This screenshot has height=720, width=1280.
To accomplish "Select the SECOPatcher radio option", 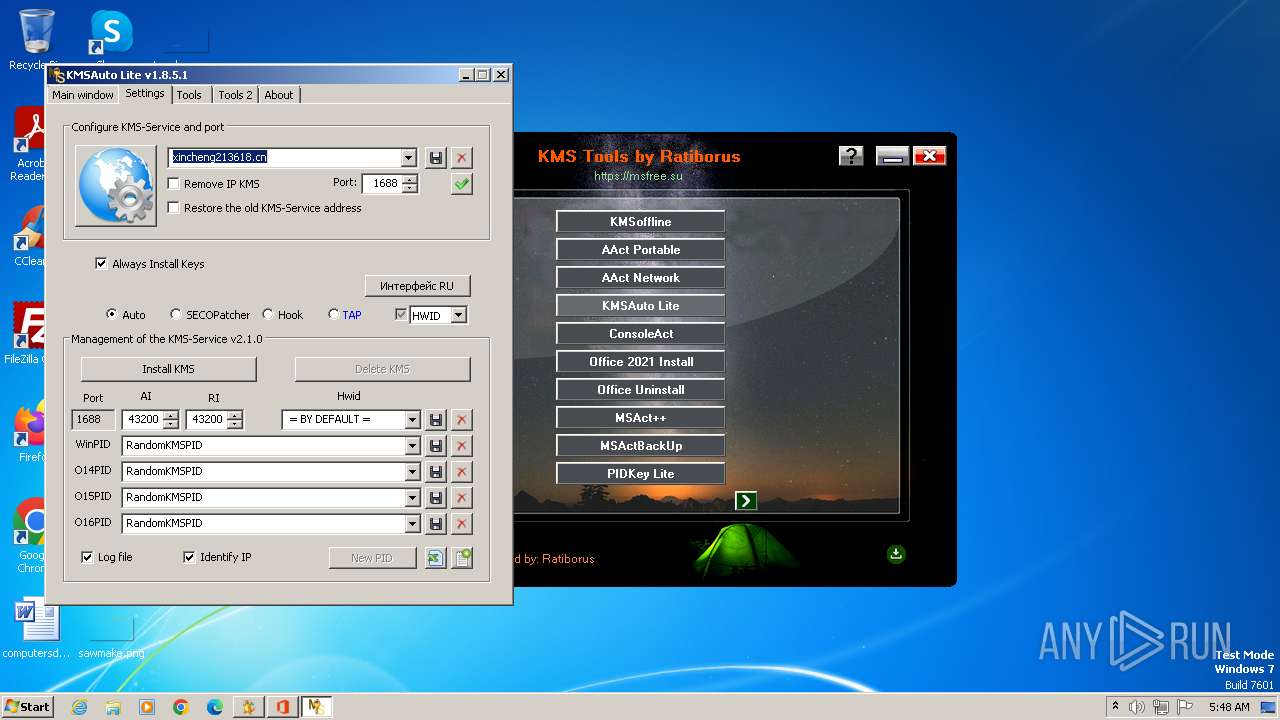I will click(176, 314).
